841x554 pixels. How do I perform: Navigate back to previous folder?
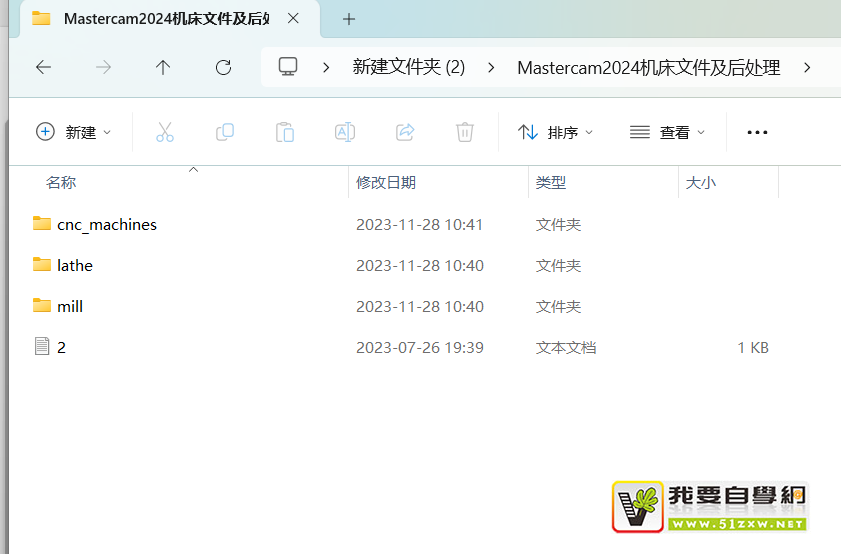(x=43, y=67)
